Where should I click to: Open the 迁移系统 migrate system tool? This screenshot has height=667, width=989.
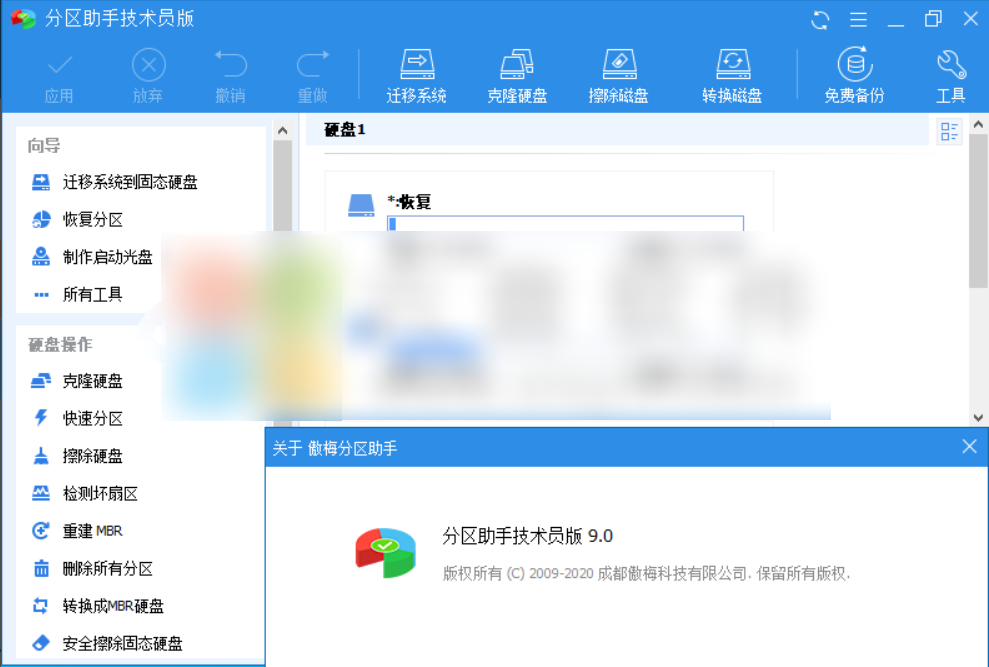(x=416, y=76)
